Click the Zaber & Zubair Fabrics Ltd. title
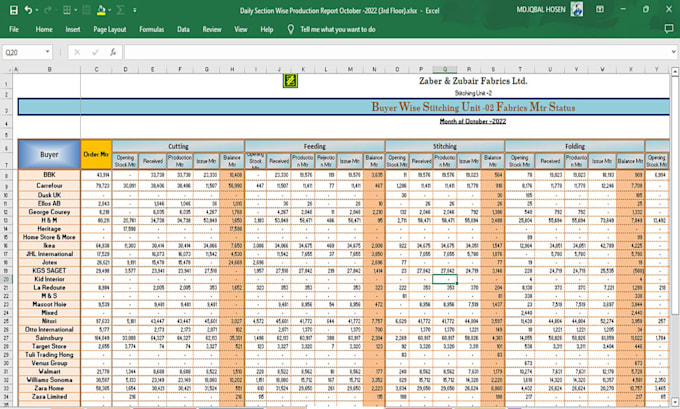This screenshot has width=680, height=409. pyautogui.click(x=473, y=81)
